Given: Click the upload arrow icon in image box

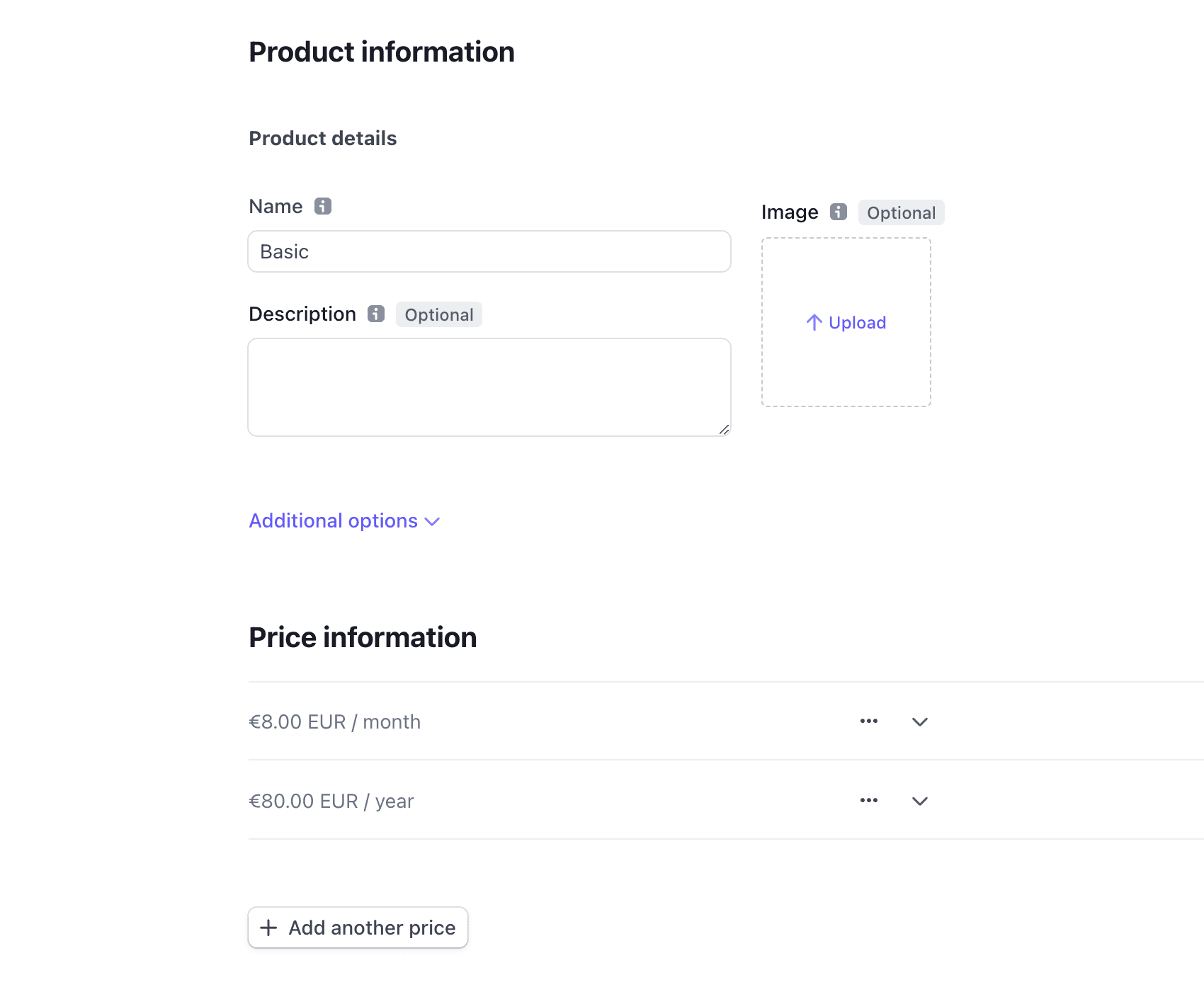Looking at the screenshot, I should pyautogui.click(x=814, y=323).
